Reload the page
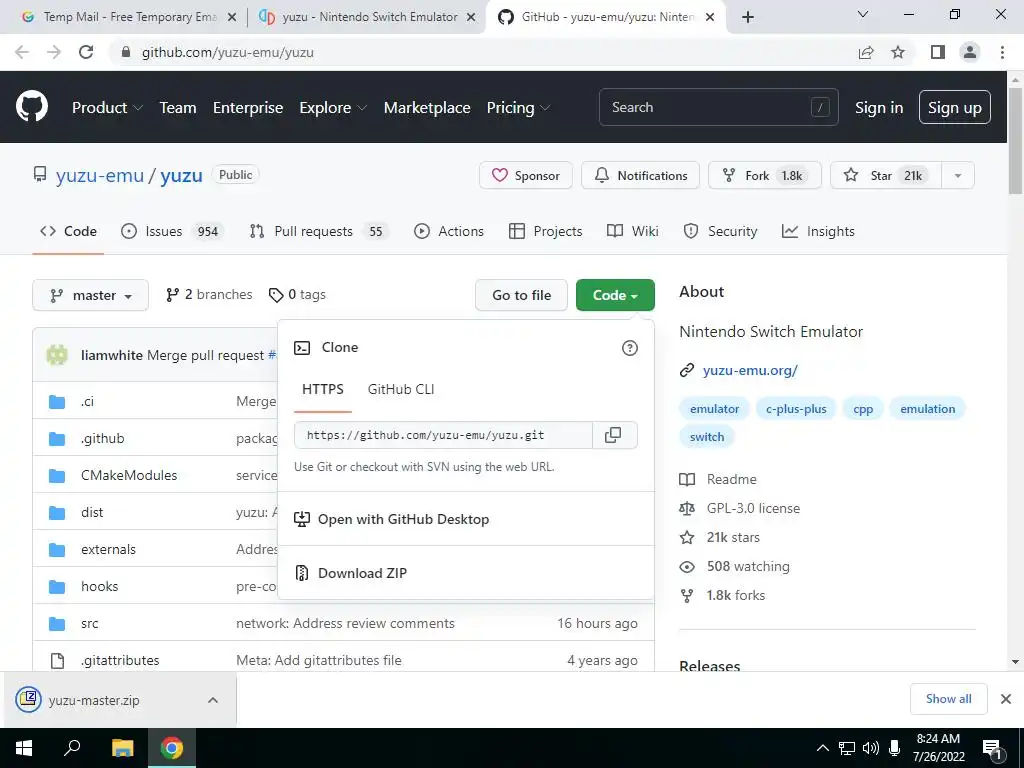Image resolution: width=1024 pixels, height=768 pixels. pos(86,52)
